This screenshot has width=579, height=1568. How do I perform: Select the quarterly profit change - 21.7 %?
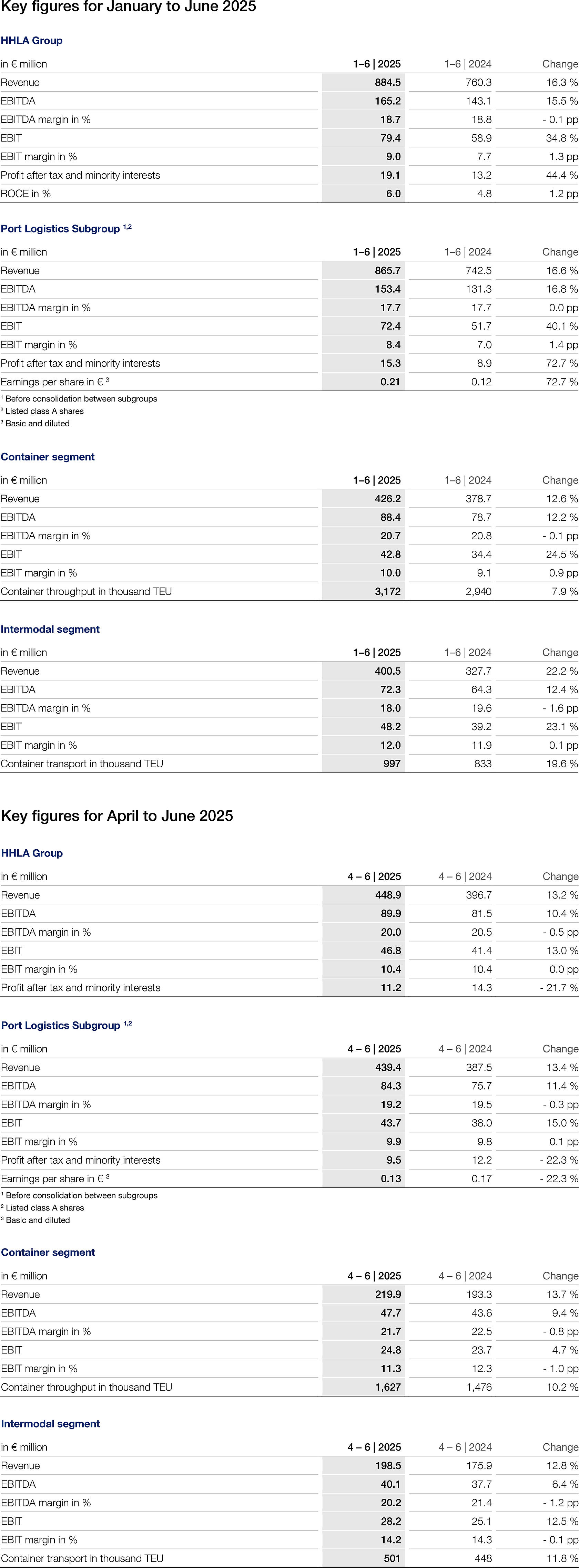[x=559, y=988]
